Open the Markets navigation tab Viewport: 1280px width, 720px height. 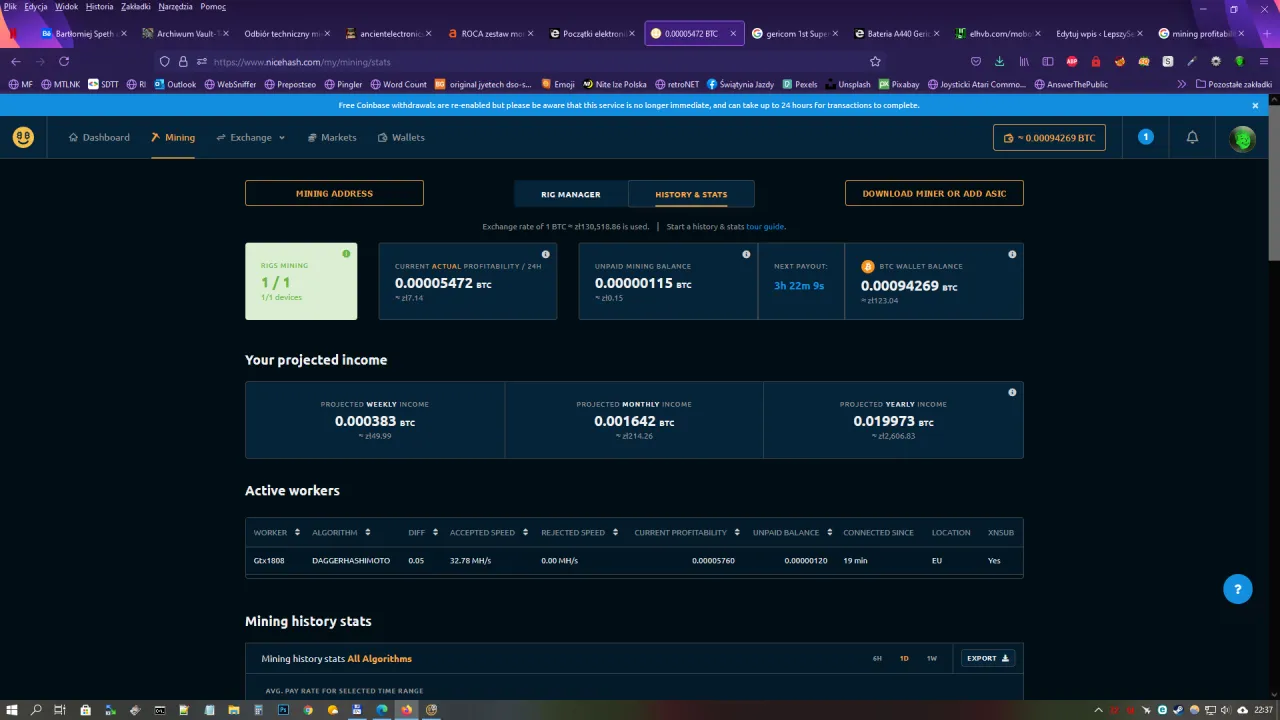tap(332, 138)
